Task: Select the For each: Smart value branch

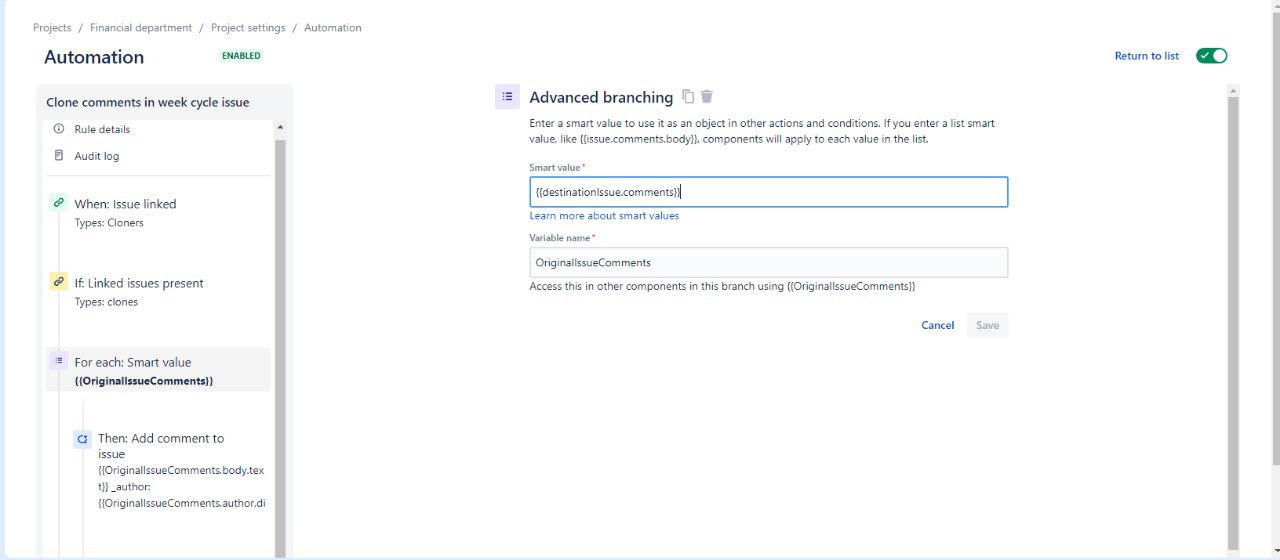Action: [x=158, y=370]
